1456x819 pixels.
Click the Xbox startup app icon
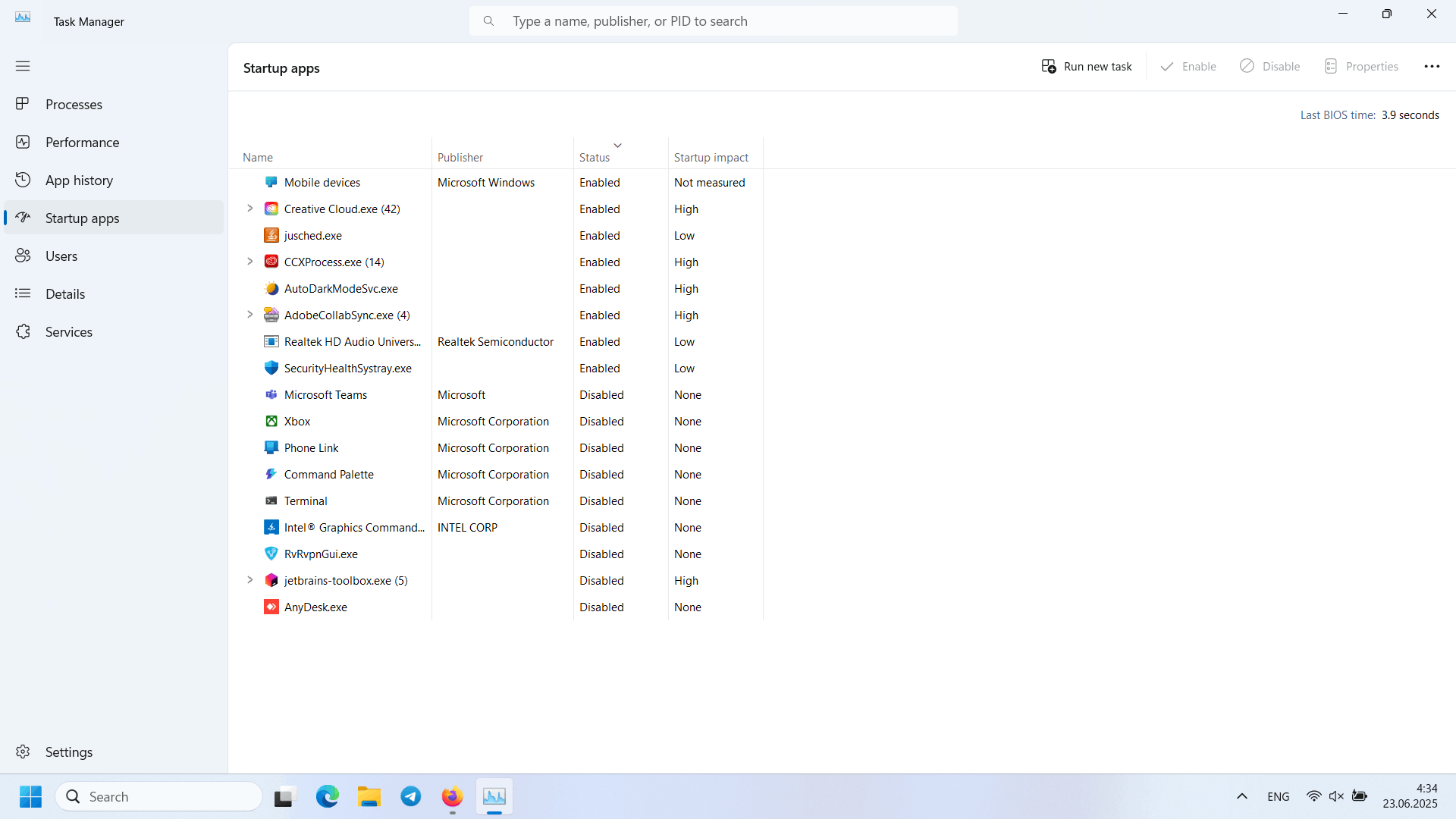pyautogui.click(x=271, y=421)
